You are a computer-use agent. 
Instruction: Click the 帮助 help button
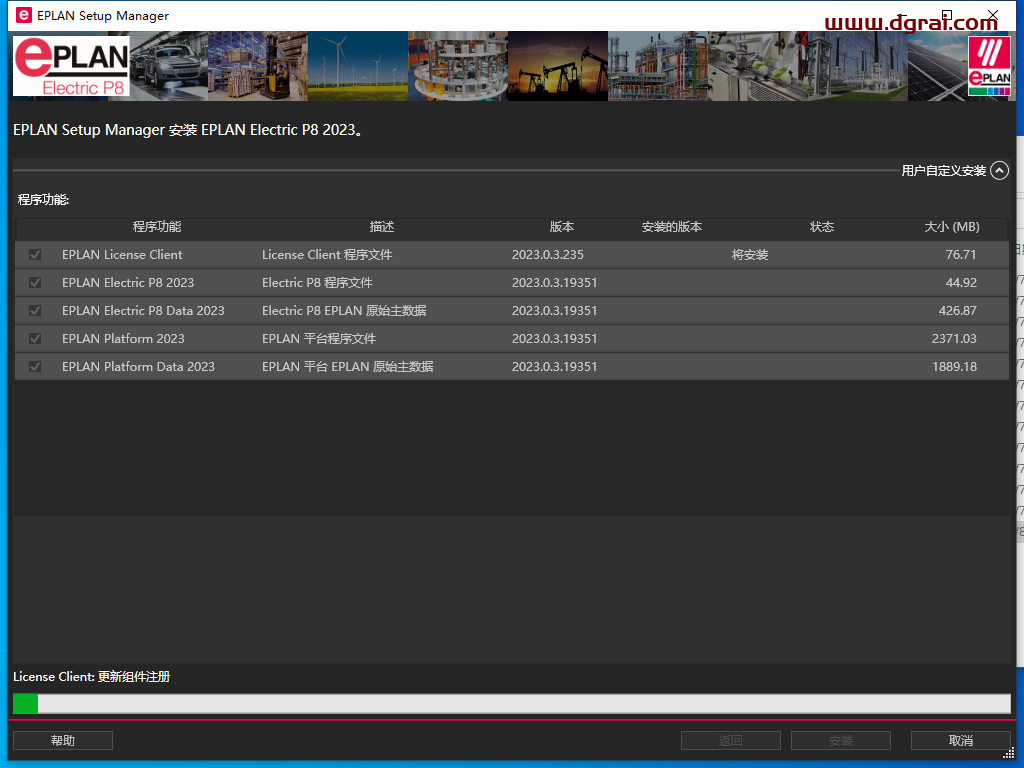[x=63, y=740]
